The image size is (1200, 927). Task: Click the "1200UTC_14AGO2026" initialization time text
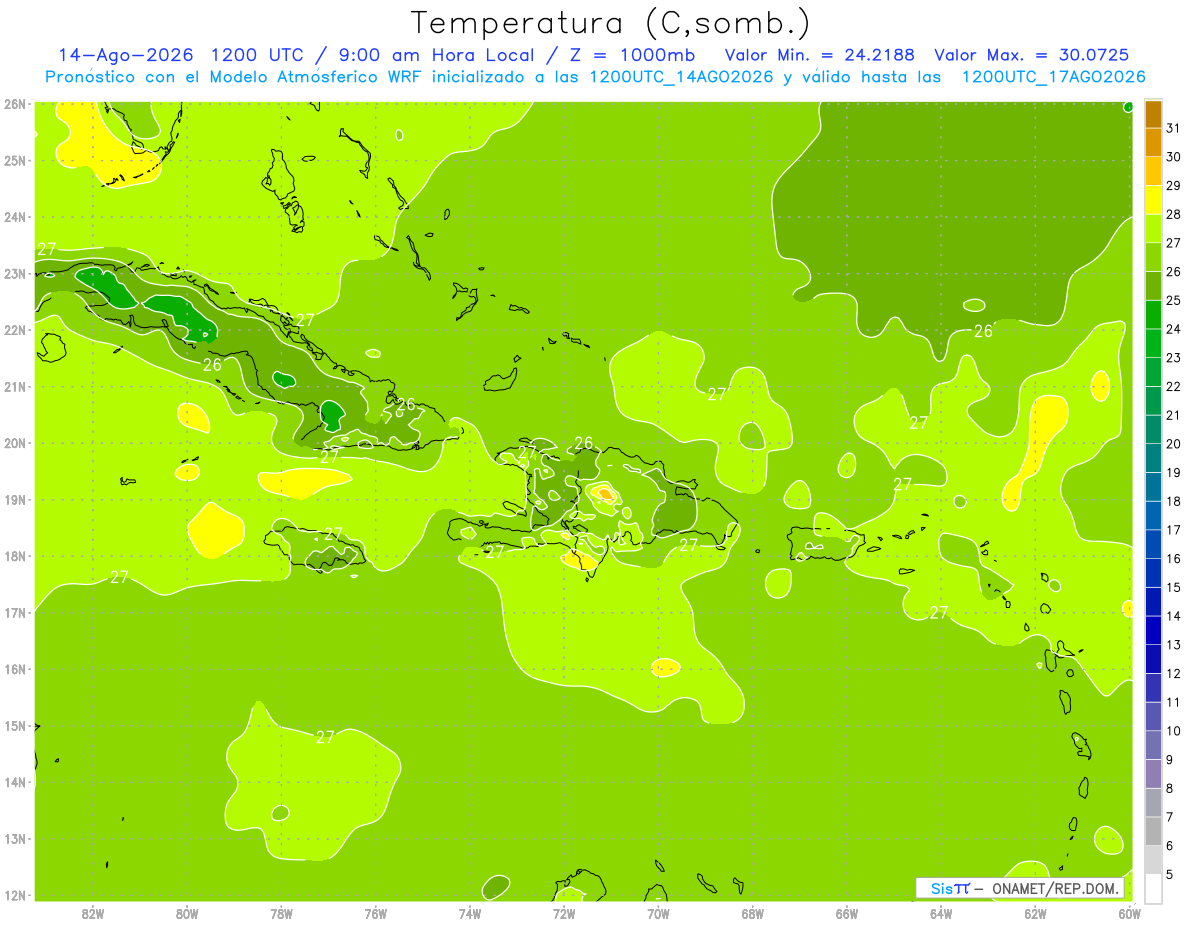click(x=681, y=77)
